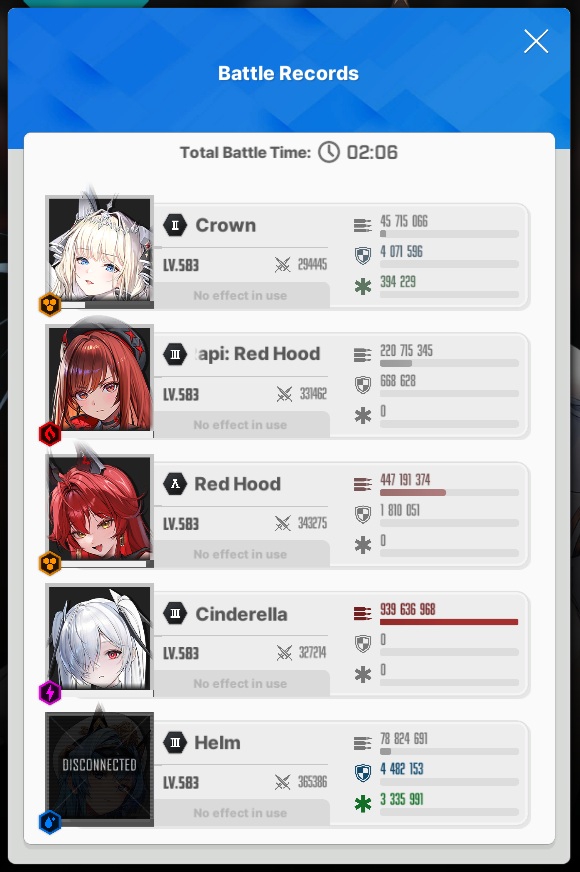Click the fire element badge on Rapi: Red Hood
The width and height of the screenshot is (580, 872).
click(50, 434)
